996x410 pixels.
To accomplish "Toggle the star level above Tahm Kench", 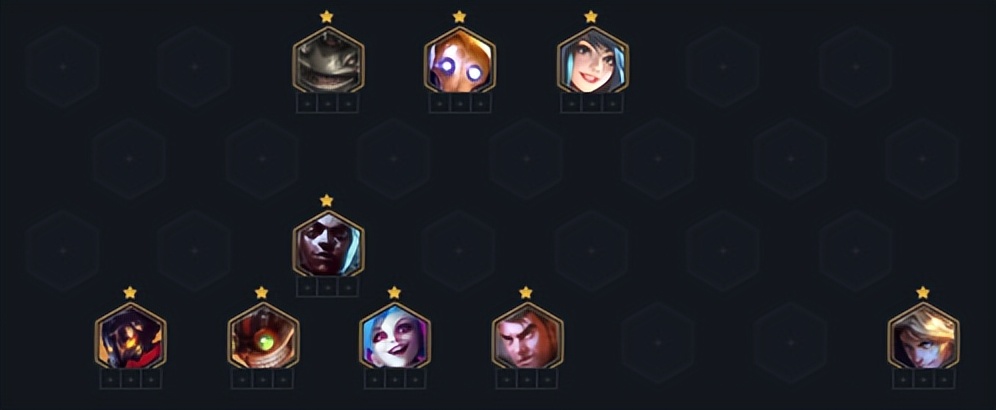I will [326, 17].
